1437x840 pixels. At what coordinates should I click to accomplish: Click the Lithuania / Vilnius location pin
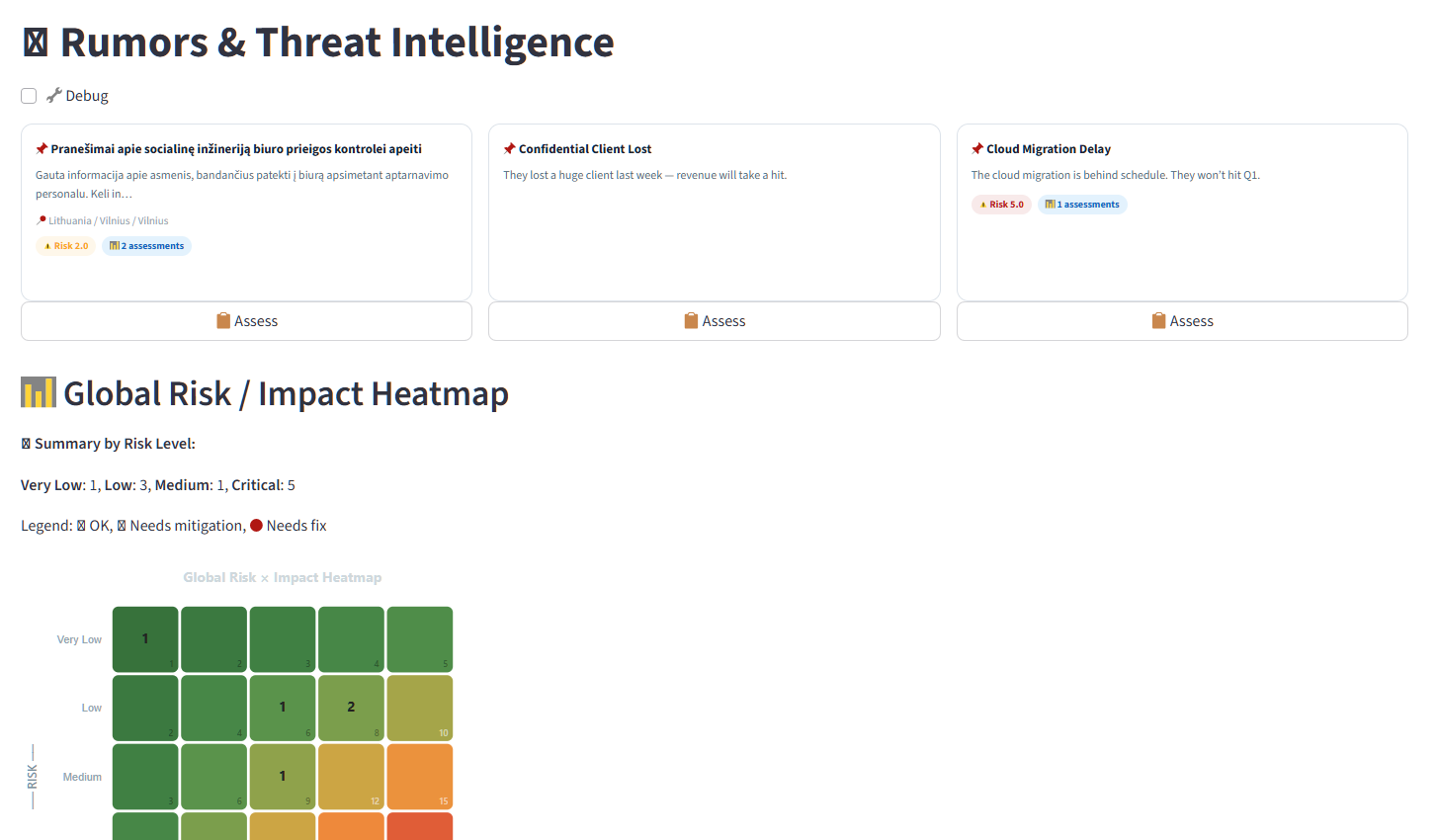point(42,220)
